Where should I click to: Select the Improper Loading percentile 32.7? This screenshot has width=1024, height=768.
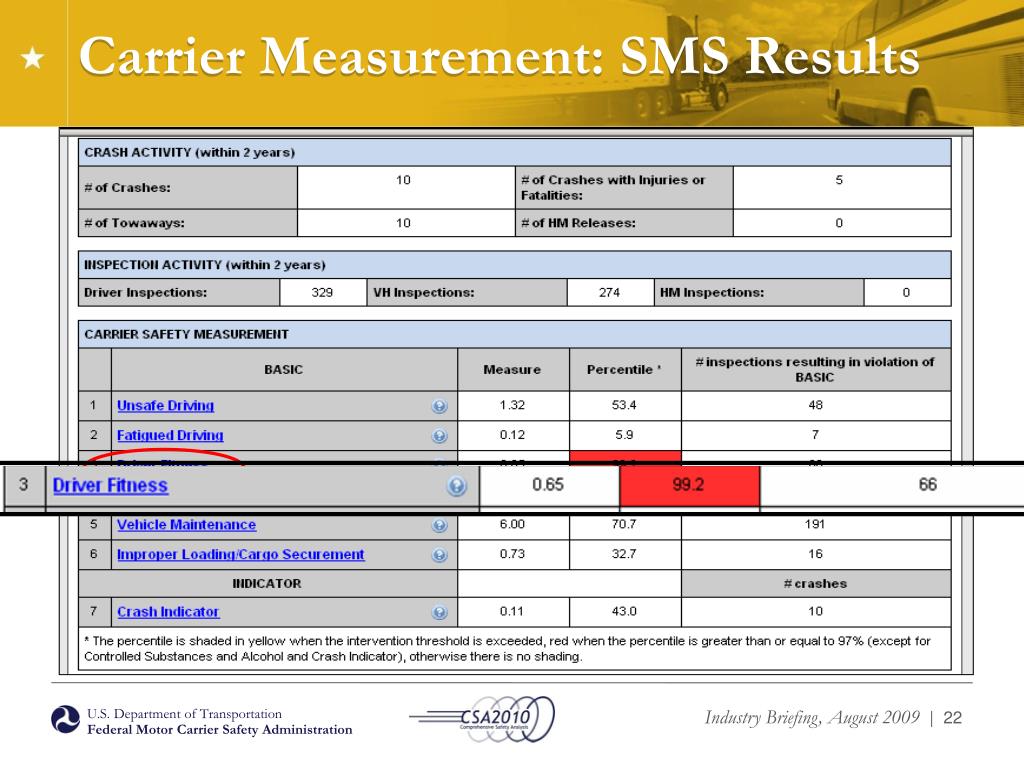tap(624, 554)
